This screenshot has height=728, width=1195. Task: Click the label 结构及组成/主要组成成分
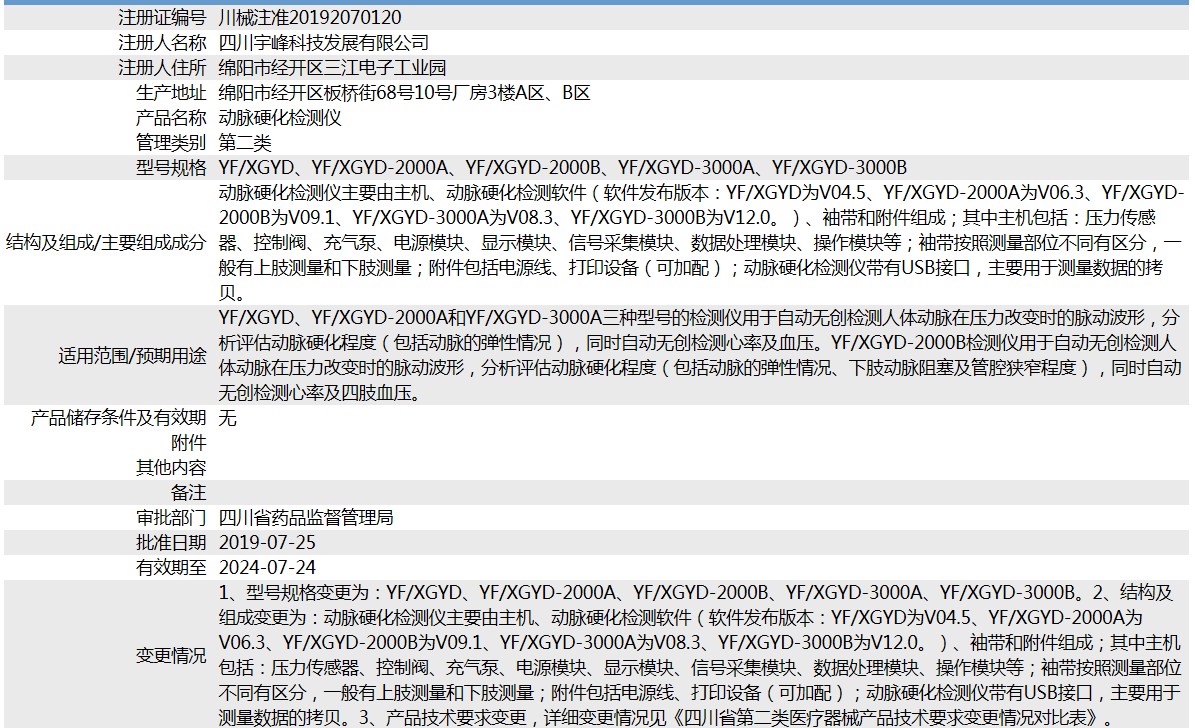pos(106,243)
